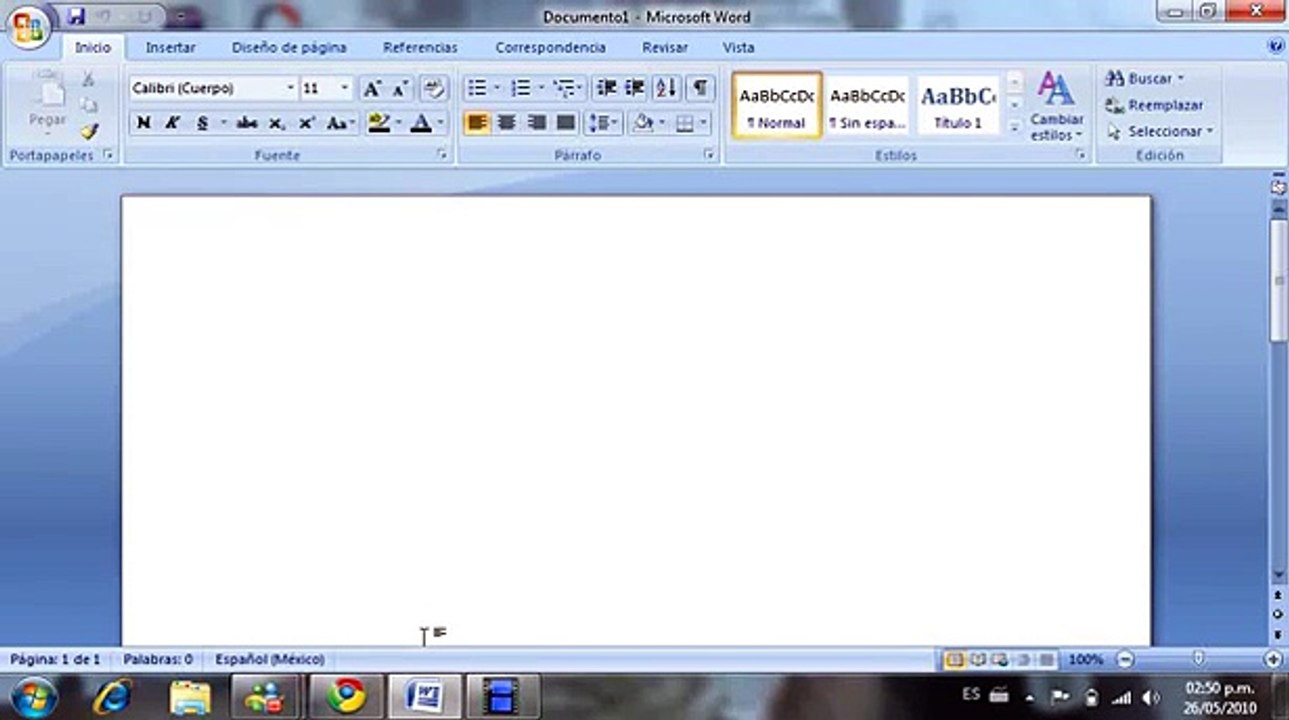Open the Insertar tab
The width and height of the screenshot is (1289, 720).
pos(171,47)
